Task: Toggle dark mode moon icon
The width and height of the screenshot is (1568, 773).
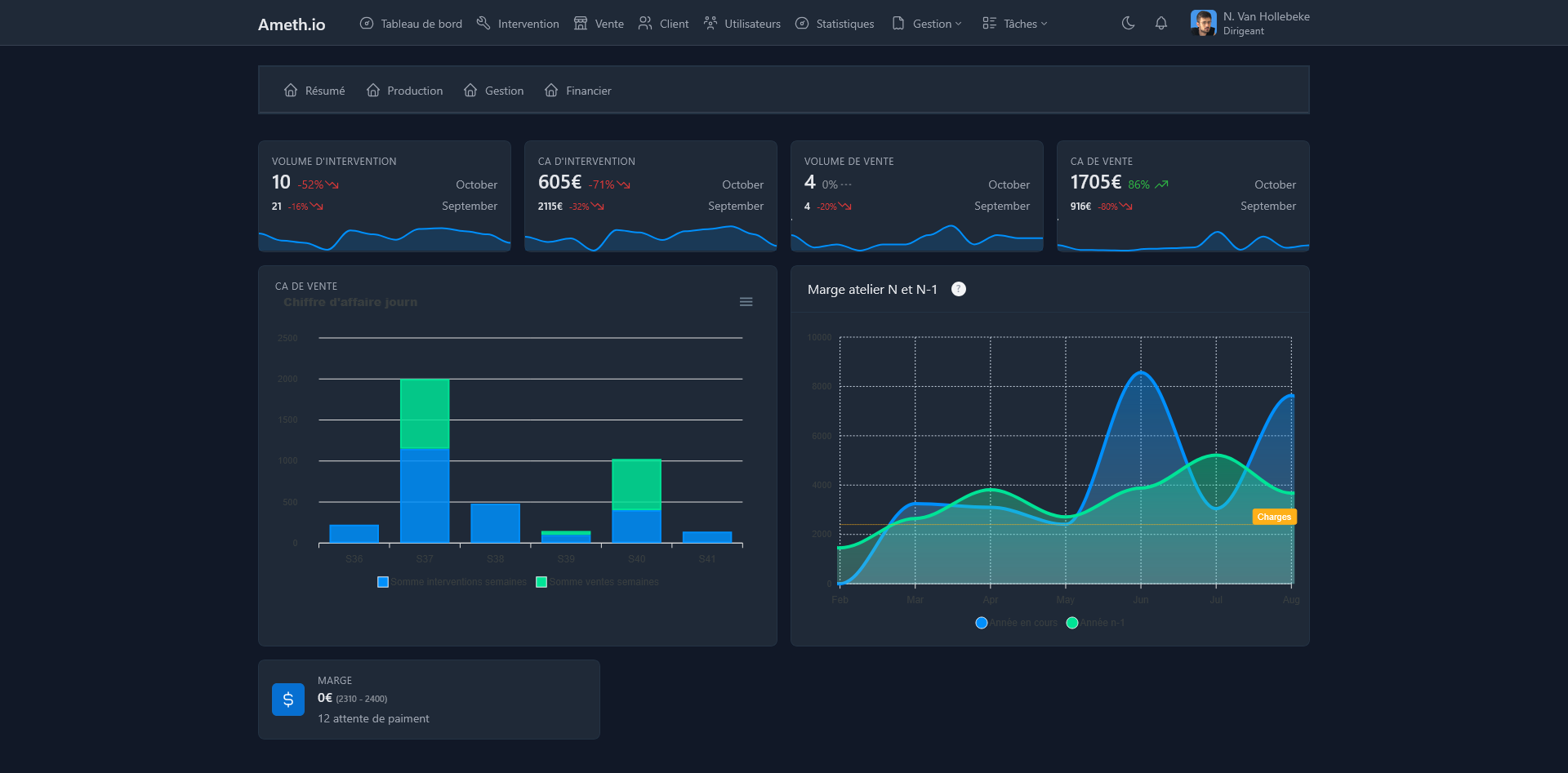Action: point(1128,23)
